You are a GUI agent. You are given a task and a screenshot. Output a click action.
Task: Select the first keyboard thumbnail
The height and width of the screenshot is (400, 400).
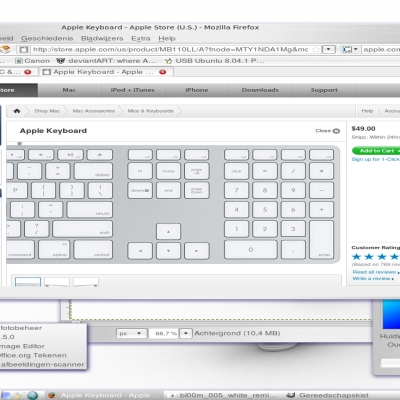tap(28, 282)
